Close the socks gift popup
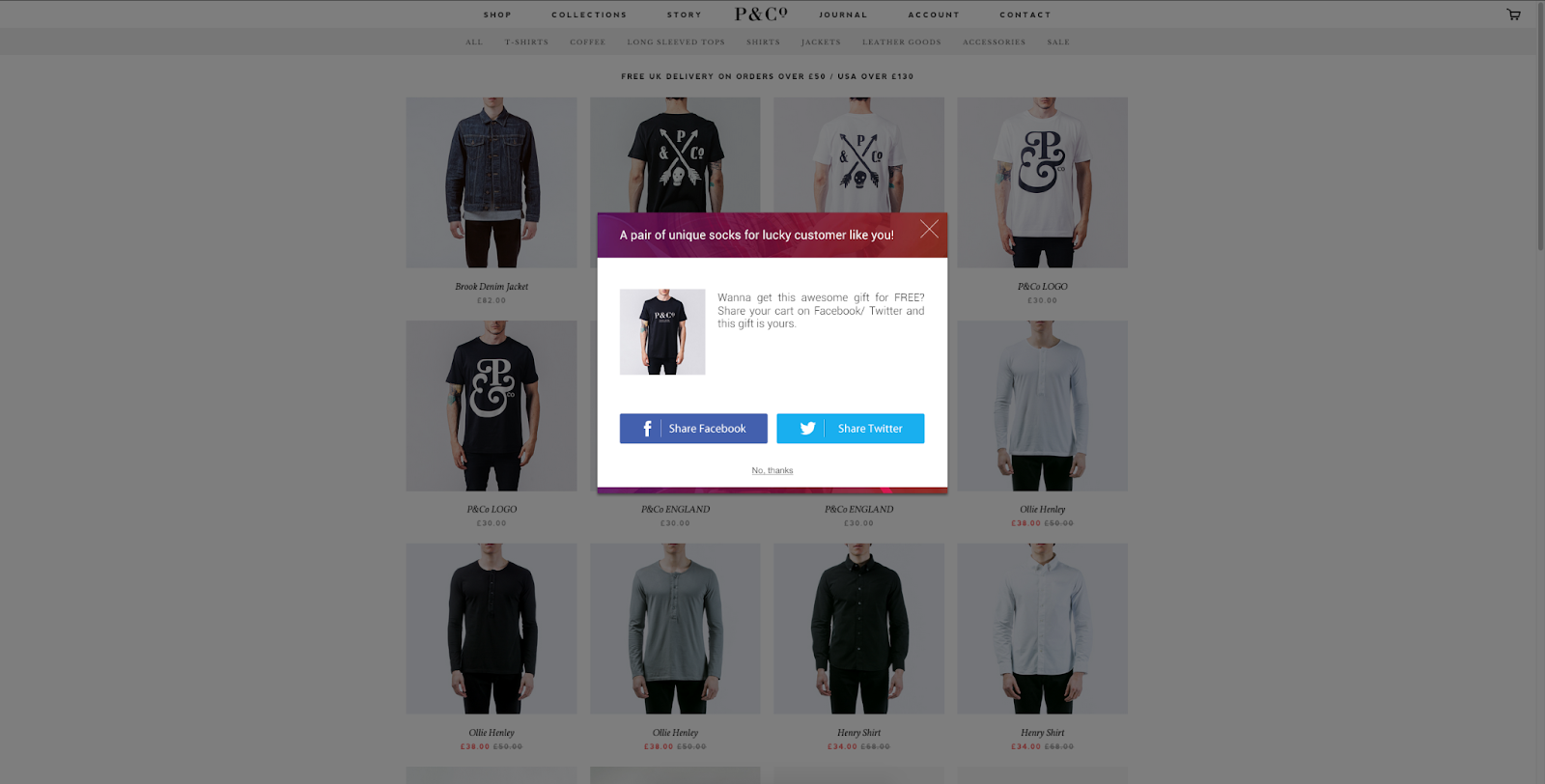This screenshot has height=784, width=1545. click(x=929, y=229)
